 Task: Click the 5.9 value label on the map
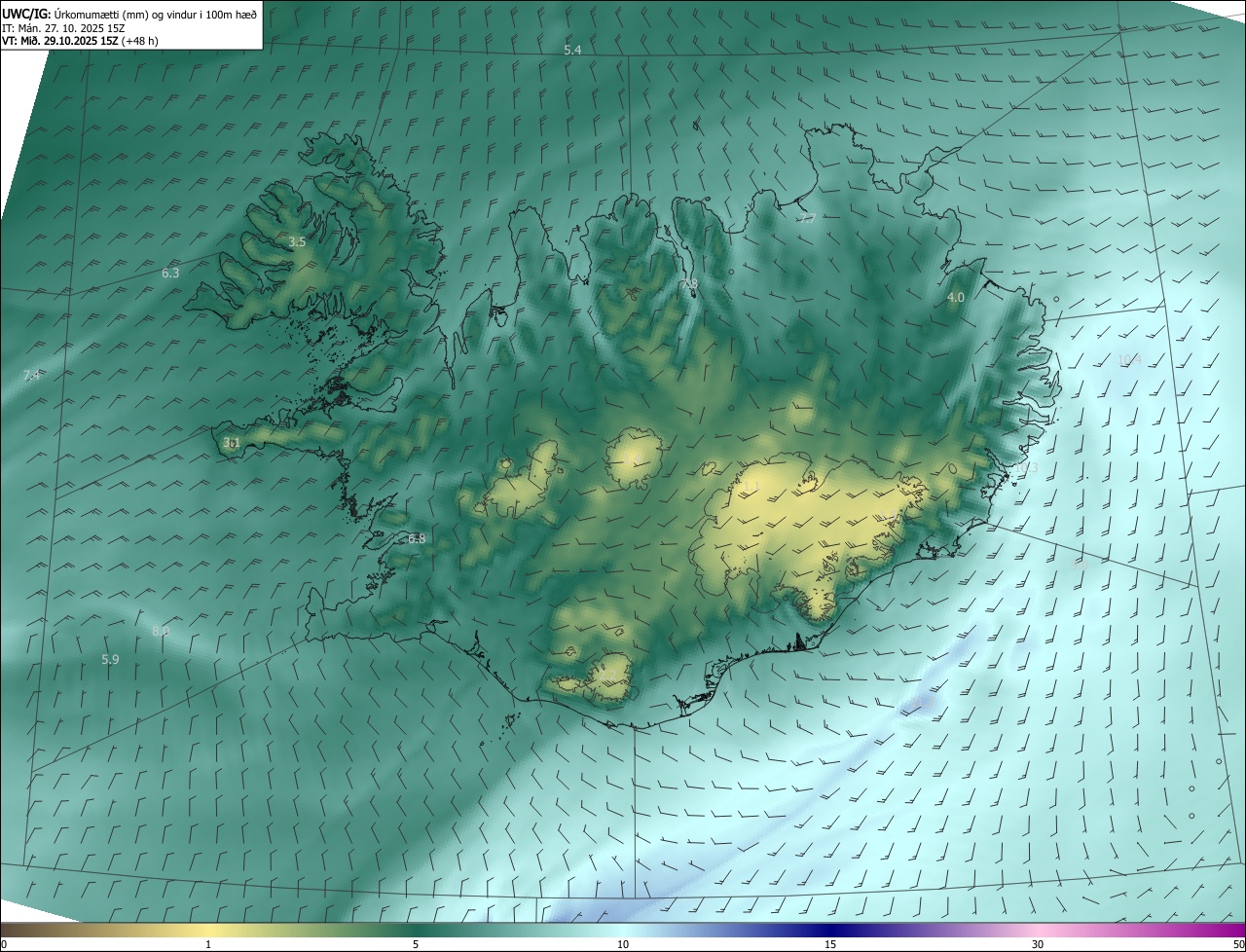[110, 660]
